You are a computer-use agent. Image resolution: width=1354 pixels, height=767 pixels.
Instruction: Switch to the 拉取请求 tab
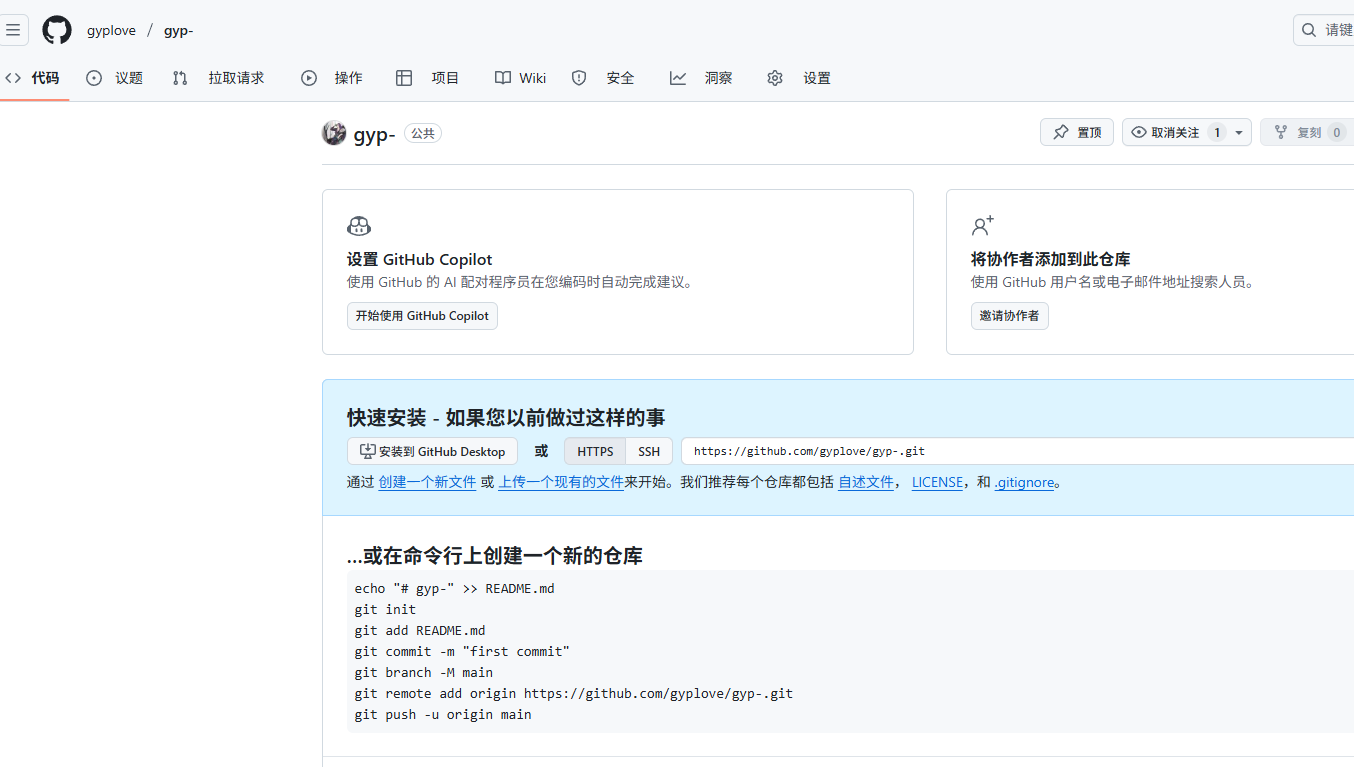[218, 78]
